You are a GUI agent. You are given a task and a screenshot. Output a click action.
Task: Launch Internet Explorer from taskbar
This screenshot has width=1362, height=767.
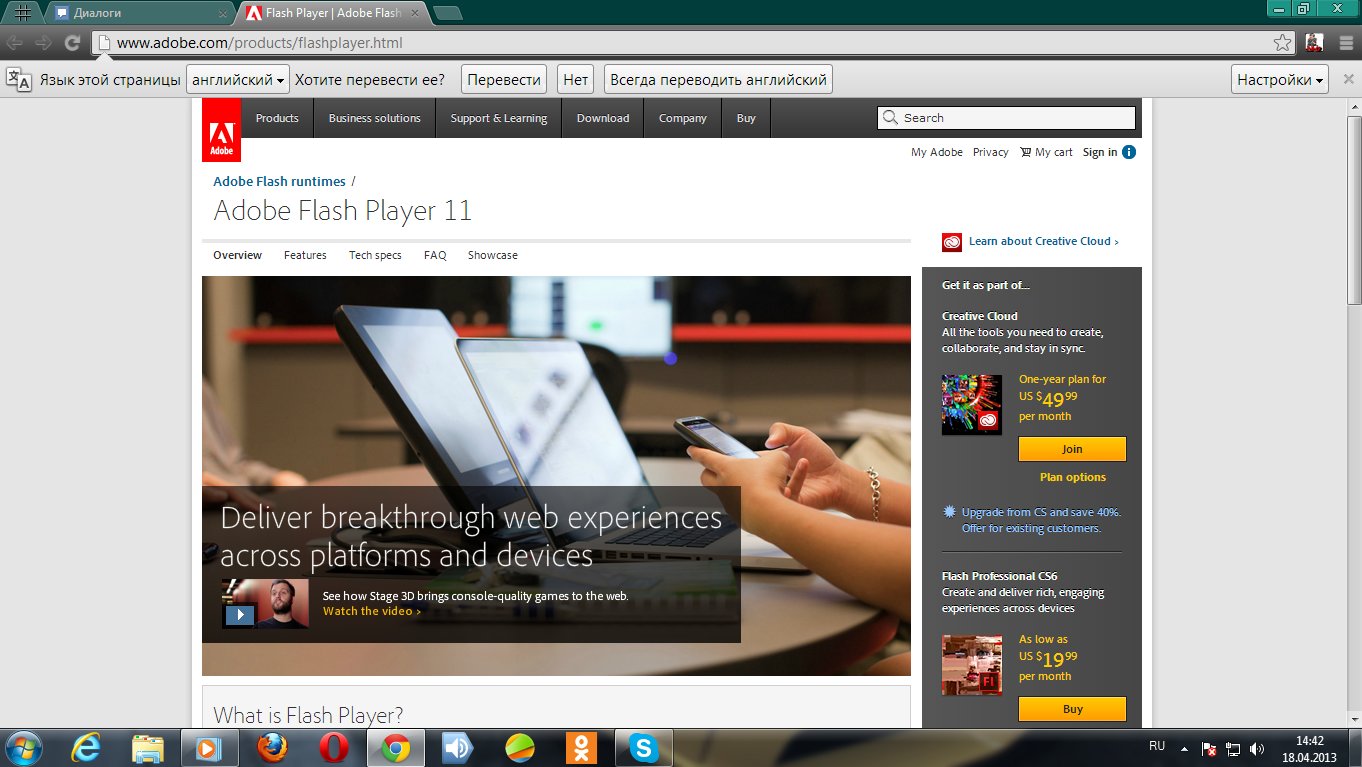coord(87,748)
